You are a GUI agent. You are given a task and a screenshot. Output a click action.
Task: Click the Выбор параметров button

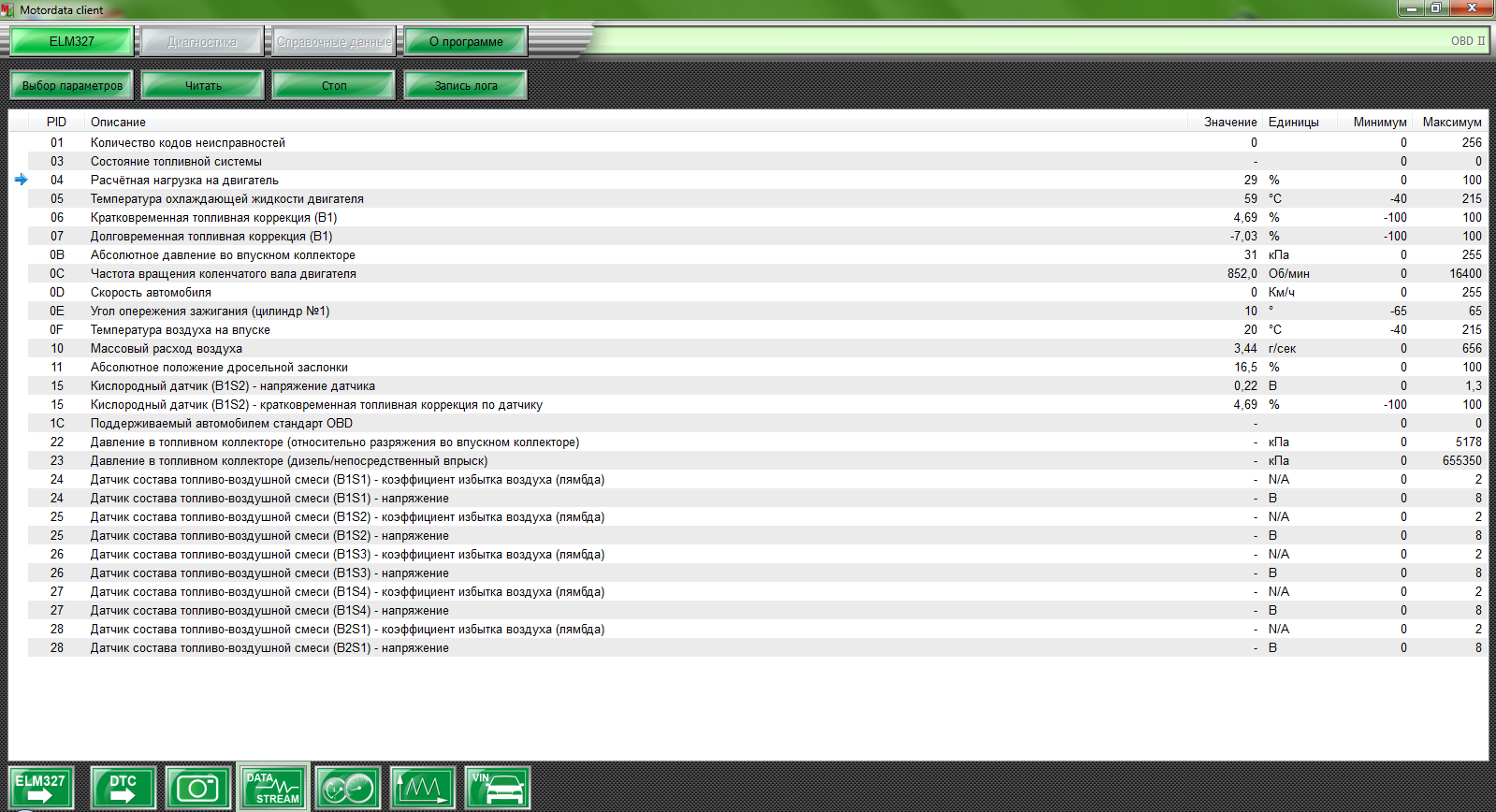(72, 85)
